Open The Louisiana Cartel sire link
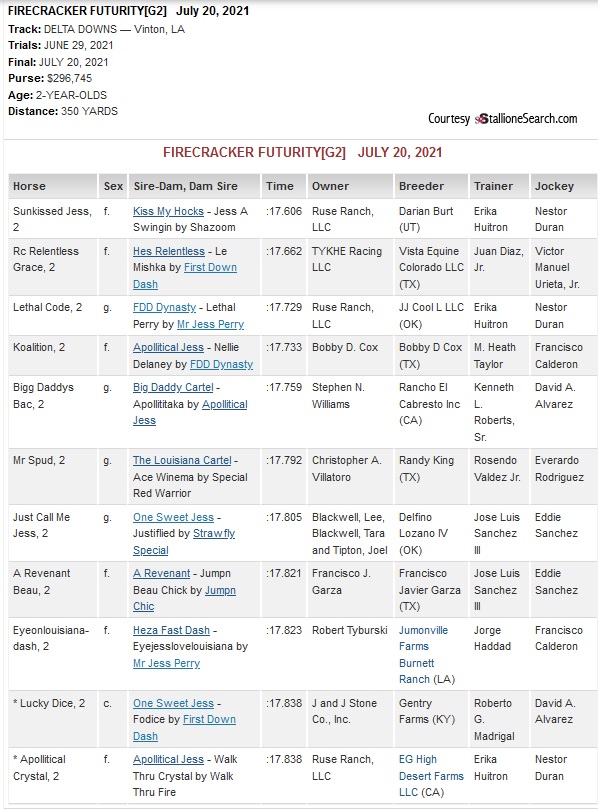The height and width of the screenshot is (810, 598). (x=182, y=460)
